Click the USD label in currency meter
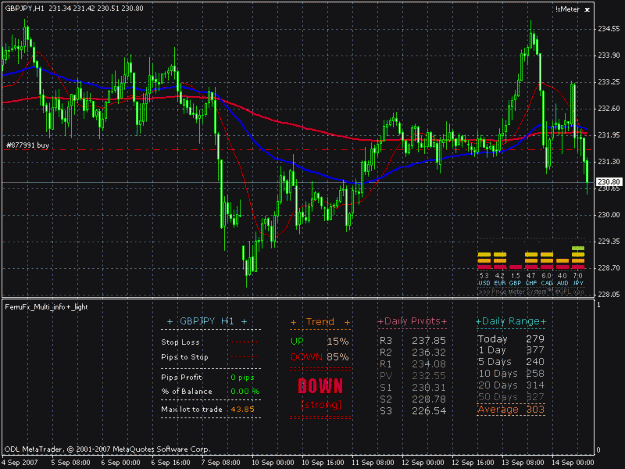Image resolution: width=625 pixels, height=469 pixels. tap(484, 283)
